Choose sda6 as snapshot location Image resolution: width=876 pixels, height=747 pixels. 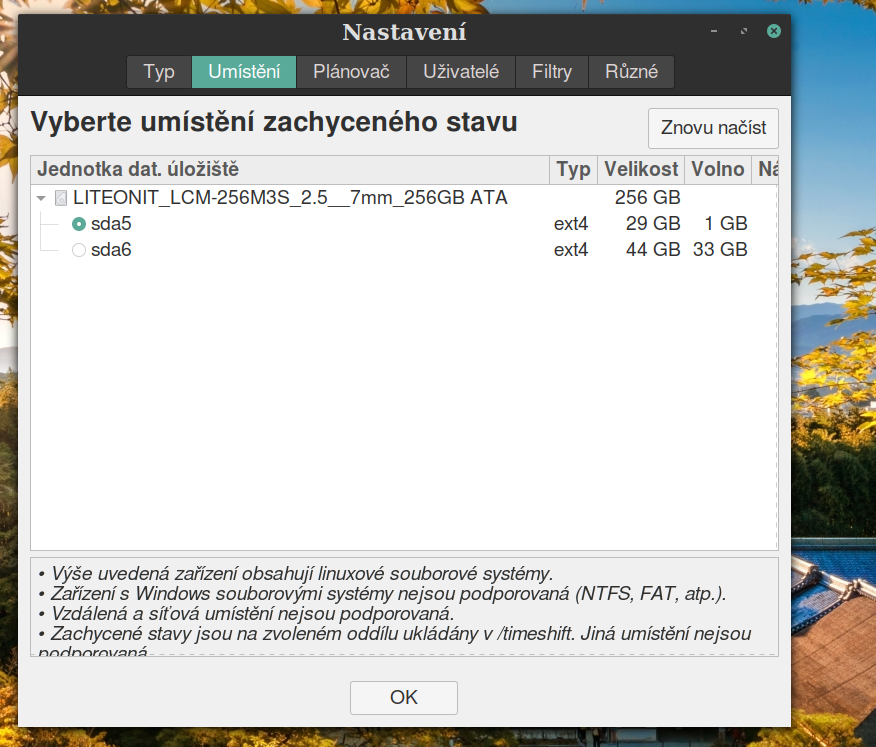(79, 250)
